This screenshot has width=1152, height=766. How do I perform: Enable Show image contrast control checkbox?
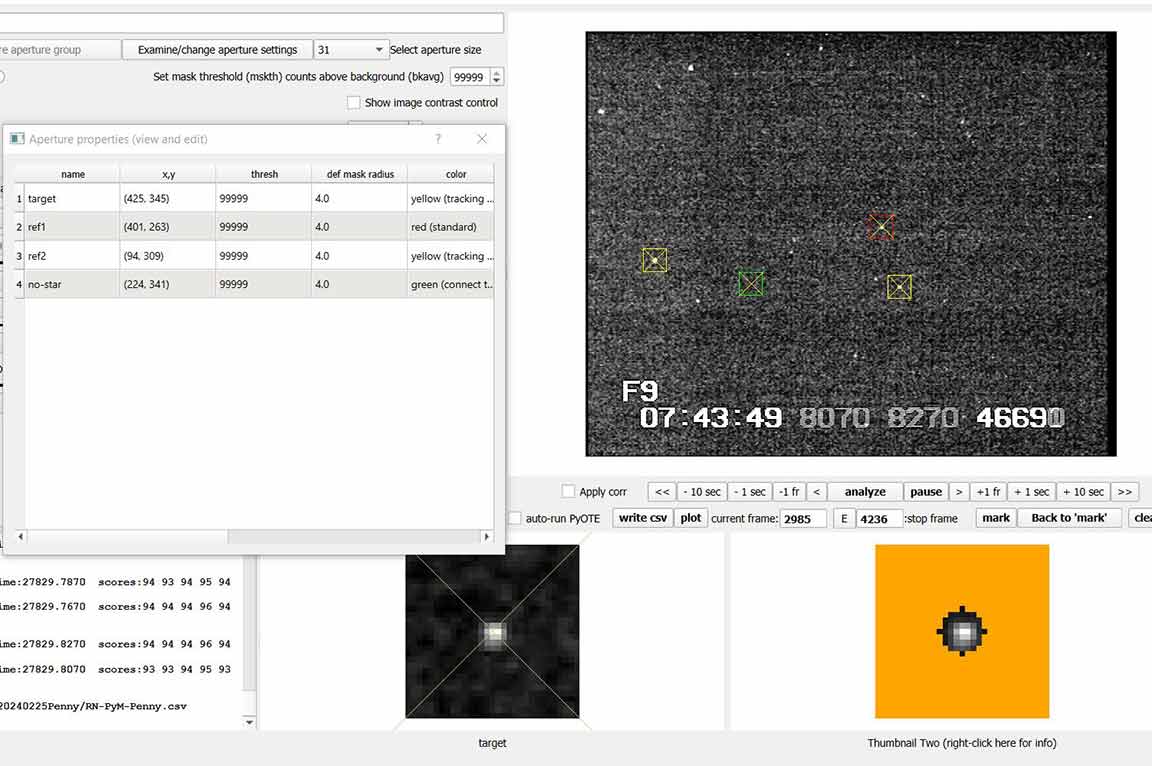click(x=353, y=103)
